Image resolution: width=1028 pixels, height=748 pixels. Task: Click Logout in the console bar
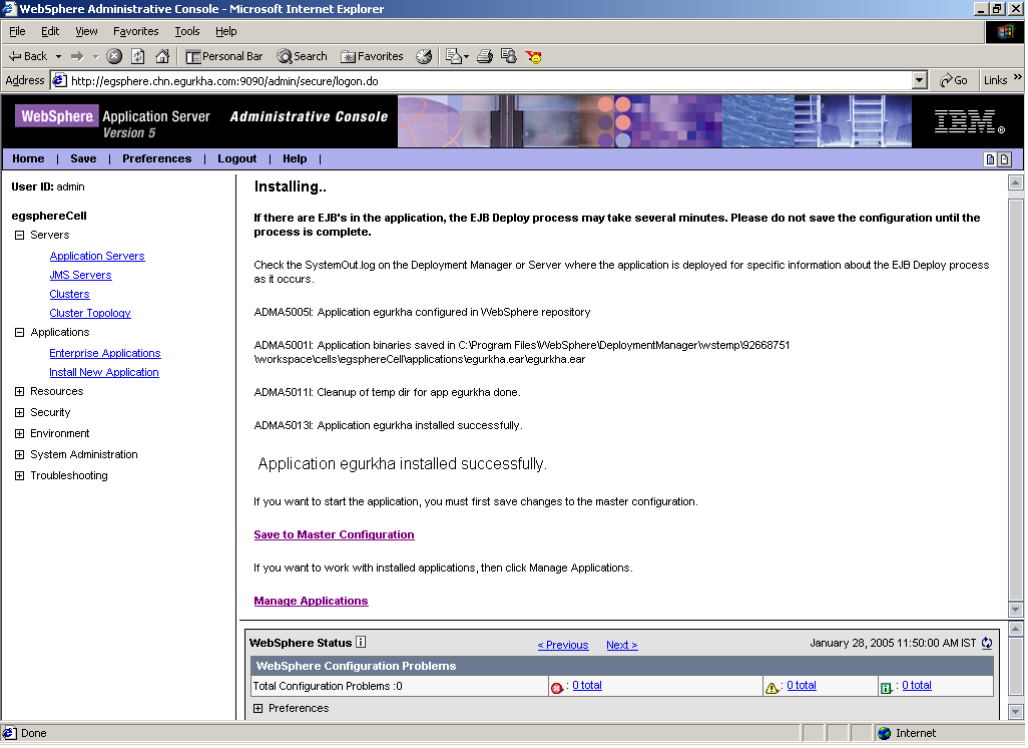pos(237,159)
